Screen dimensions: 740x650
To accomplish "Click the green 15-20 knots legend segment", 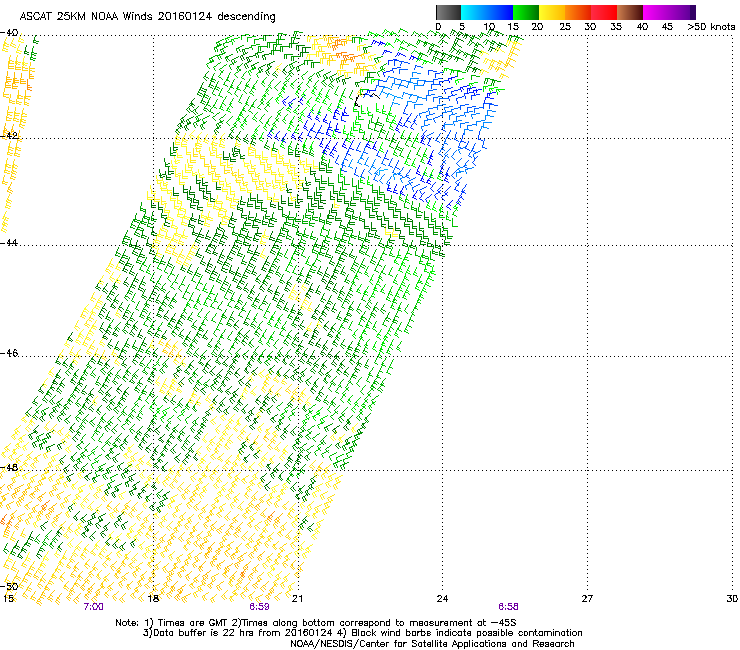I will [526, 12].
